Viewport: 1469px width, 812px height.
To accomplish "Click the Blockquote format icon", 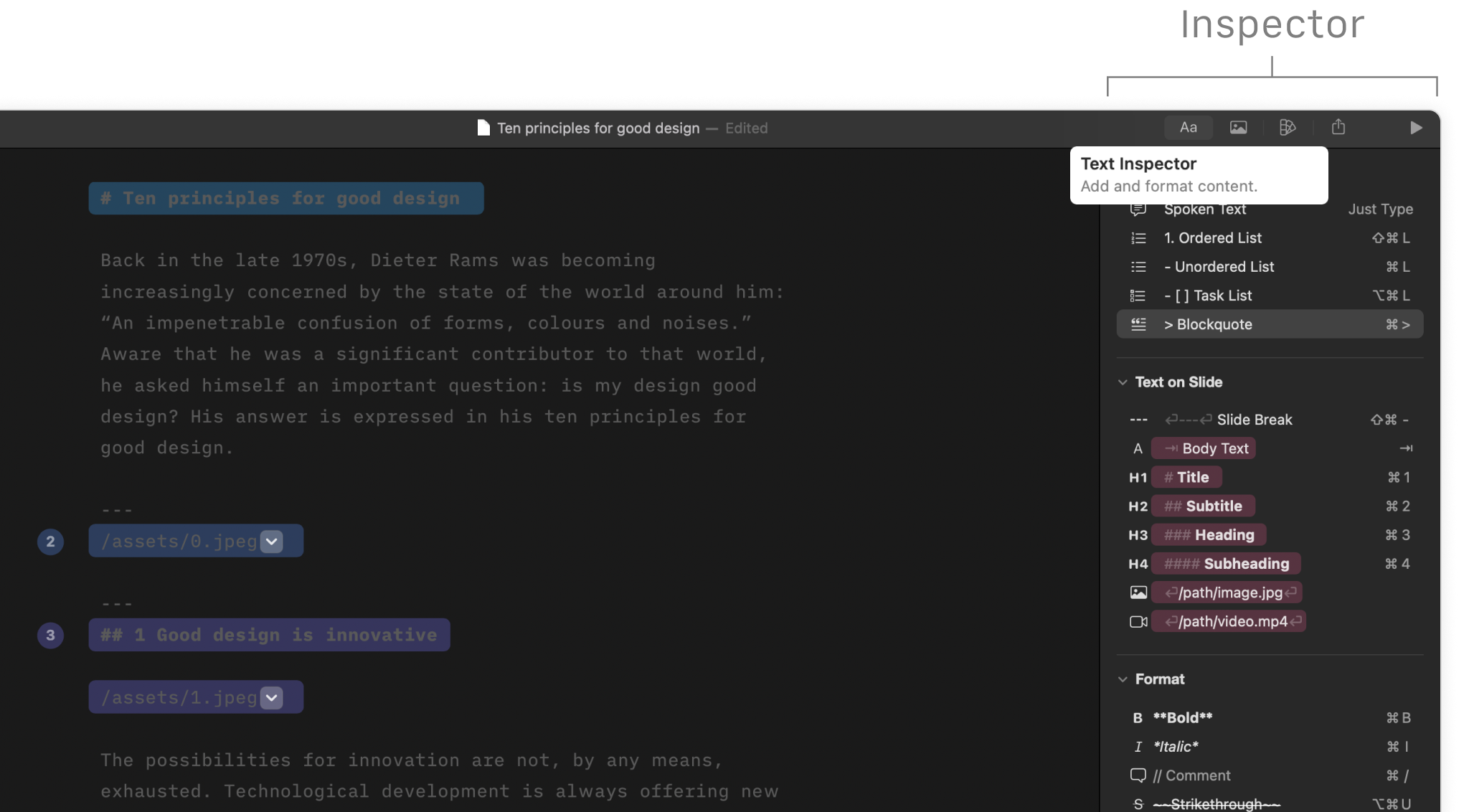I will coord(1138,324).
